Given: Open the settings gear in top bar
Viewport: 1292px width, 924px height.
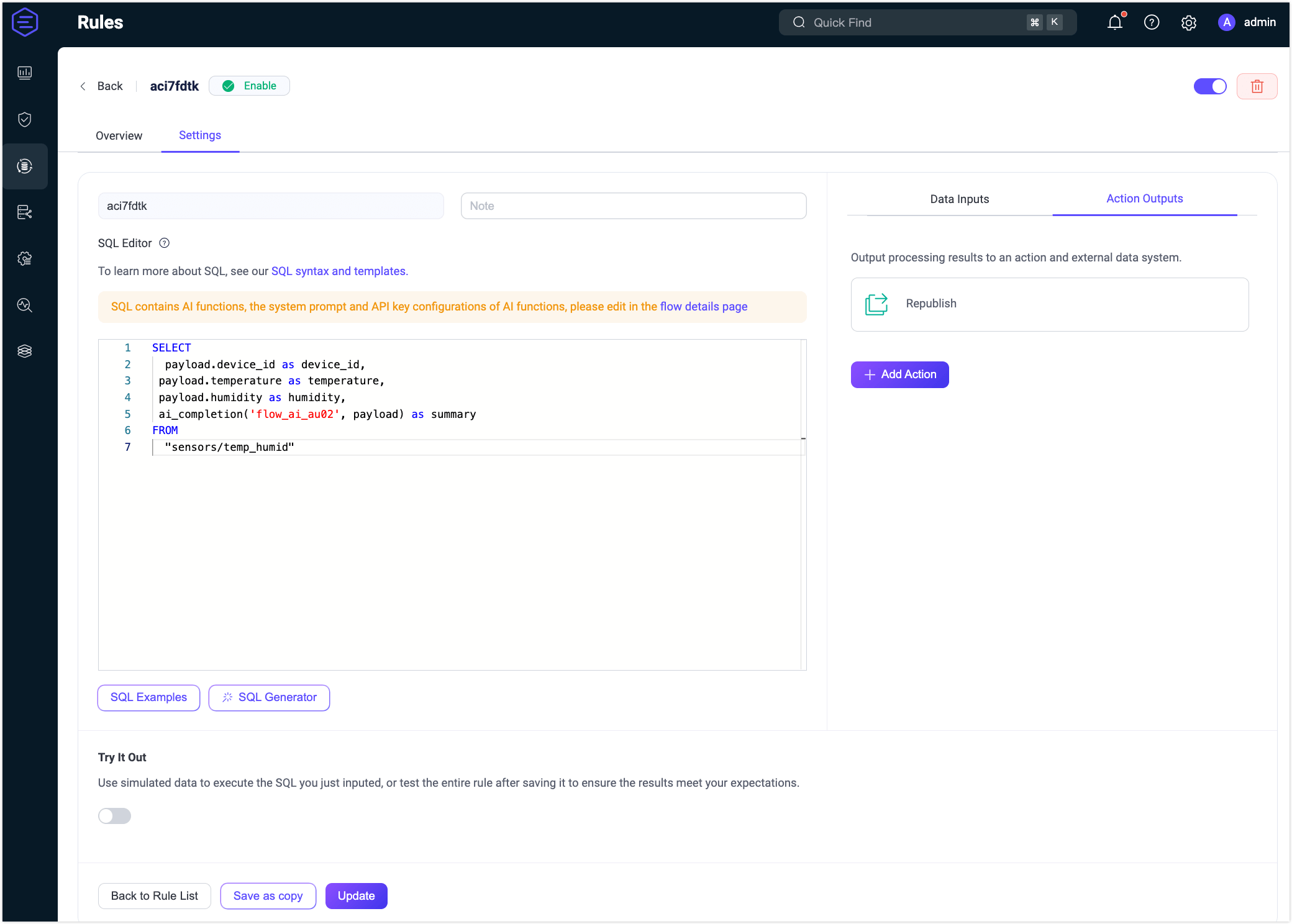Looking at the screenshot, I should click(x=1188, y=22).
